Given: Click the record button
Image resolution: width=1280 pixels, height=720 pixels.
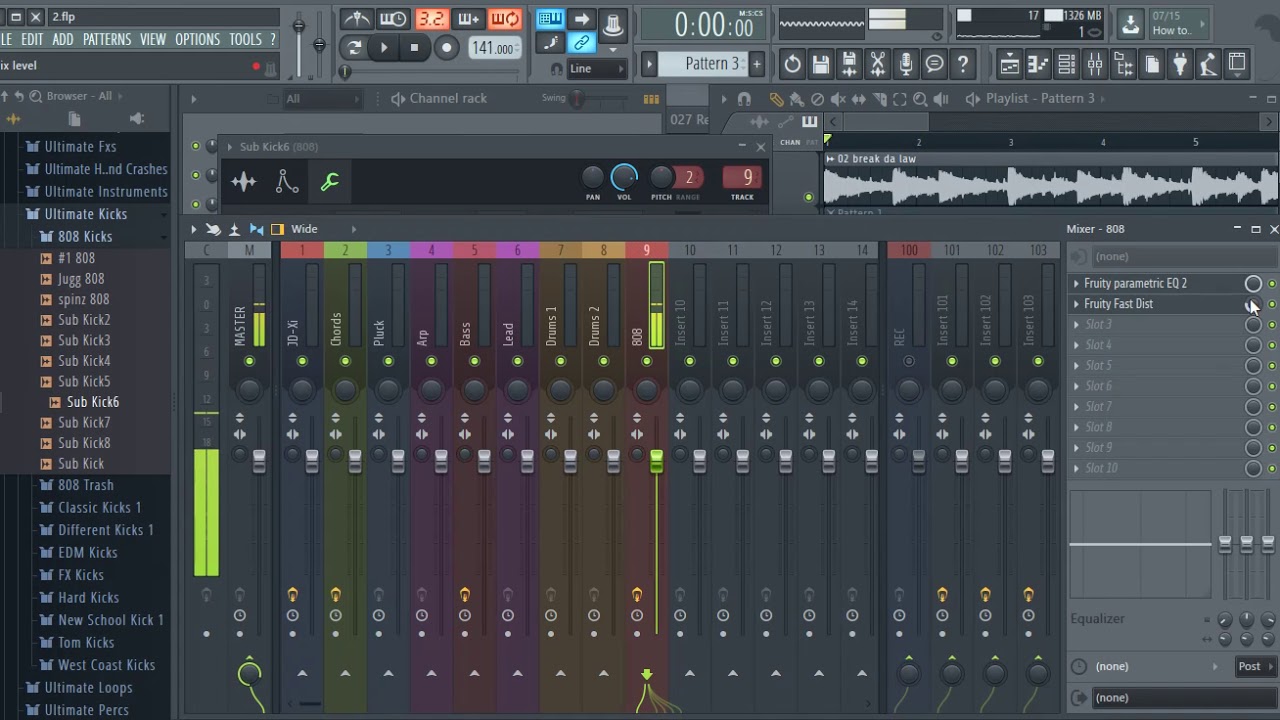Looking at the screenshot, I should tap(447, 47).
